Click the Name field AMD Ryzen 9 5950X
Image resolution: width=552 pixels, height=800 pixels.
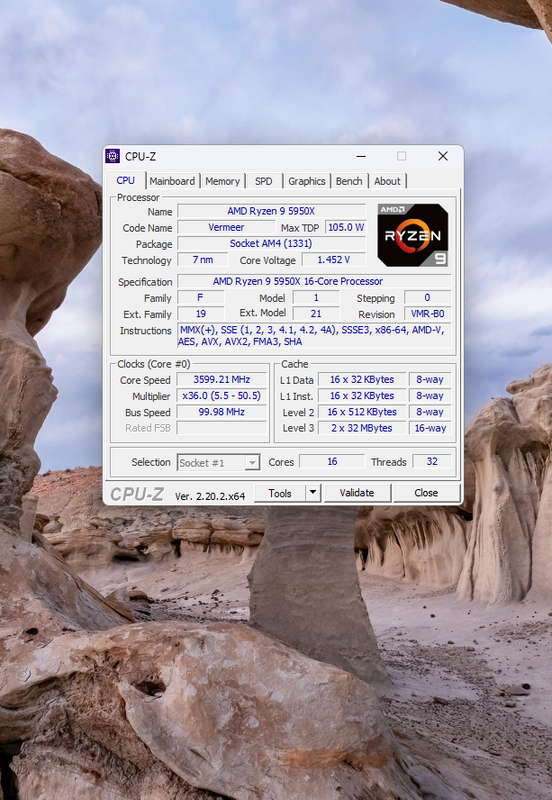tap(271, 211)
